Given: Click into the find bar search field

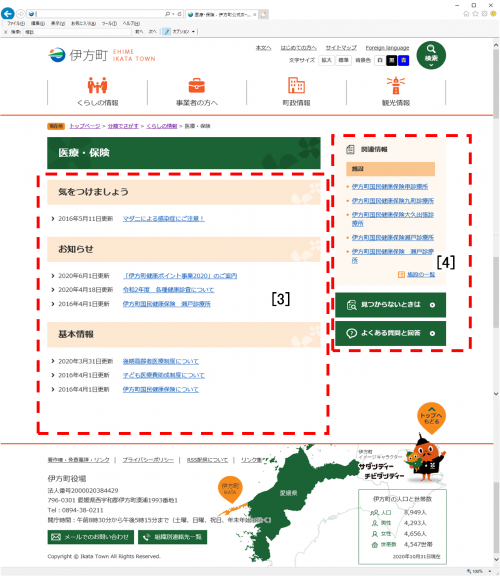Looking at the screenshot, I should pyautogui.click(x=78, y=32).
